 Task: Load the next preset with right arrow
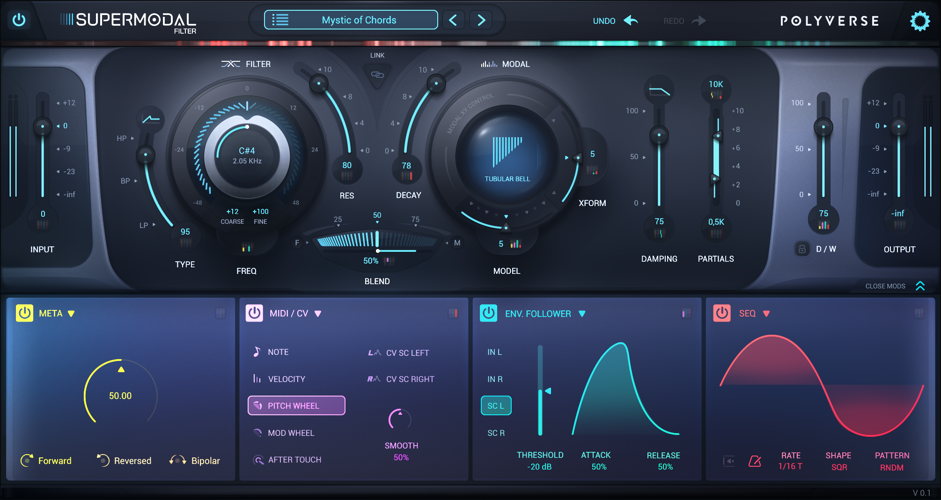pos(481,20)
